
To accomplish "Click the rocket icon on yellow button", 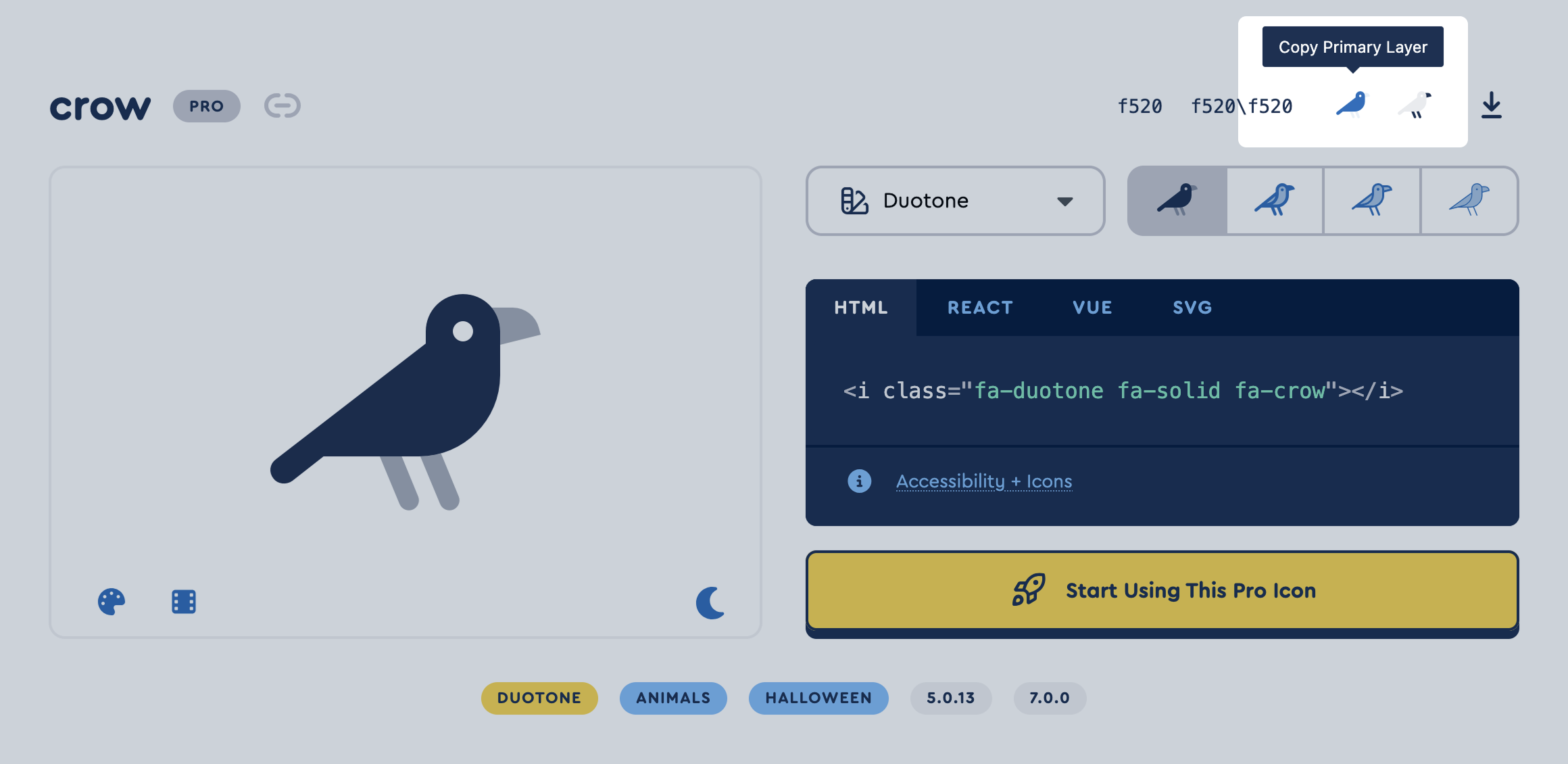I will click(x=1028, y=590).
